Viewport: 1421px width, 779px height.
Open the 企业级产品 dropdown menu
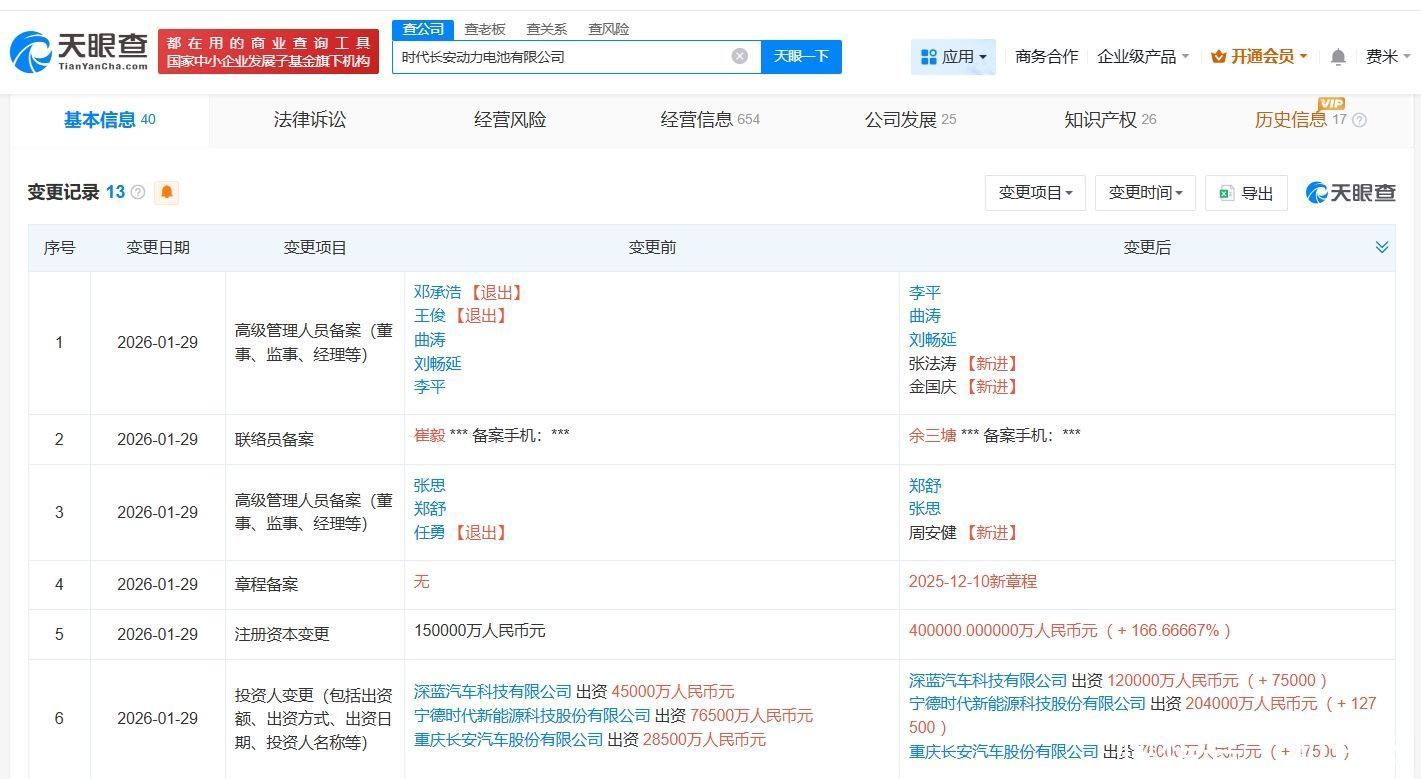[1143, 57]
